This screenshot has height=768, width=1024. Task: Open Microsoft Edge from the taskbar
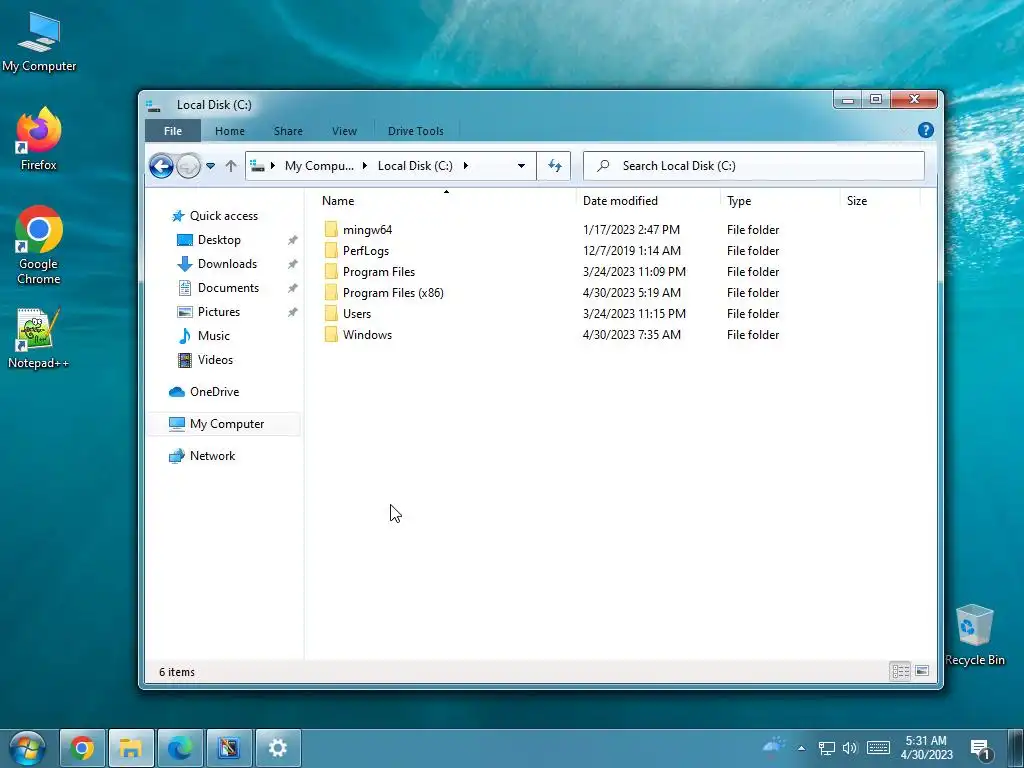[x=180, y=748]
